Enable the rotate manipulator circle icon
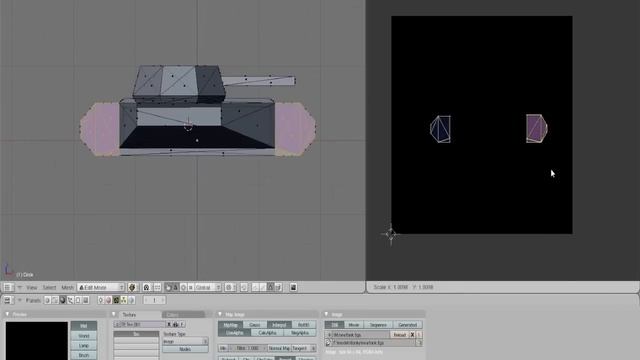640x360 pixels. point(183,287)
